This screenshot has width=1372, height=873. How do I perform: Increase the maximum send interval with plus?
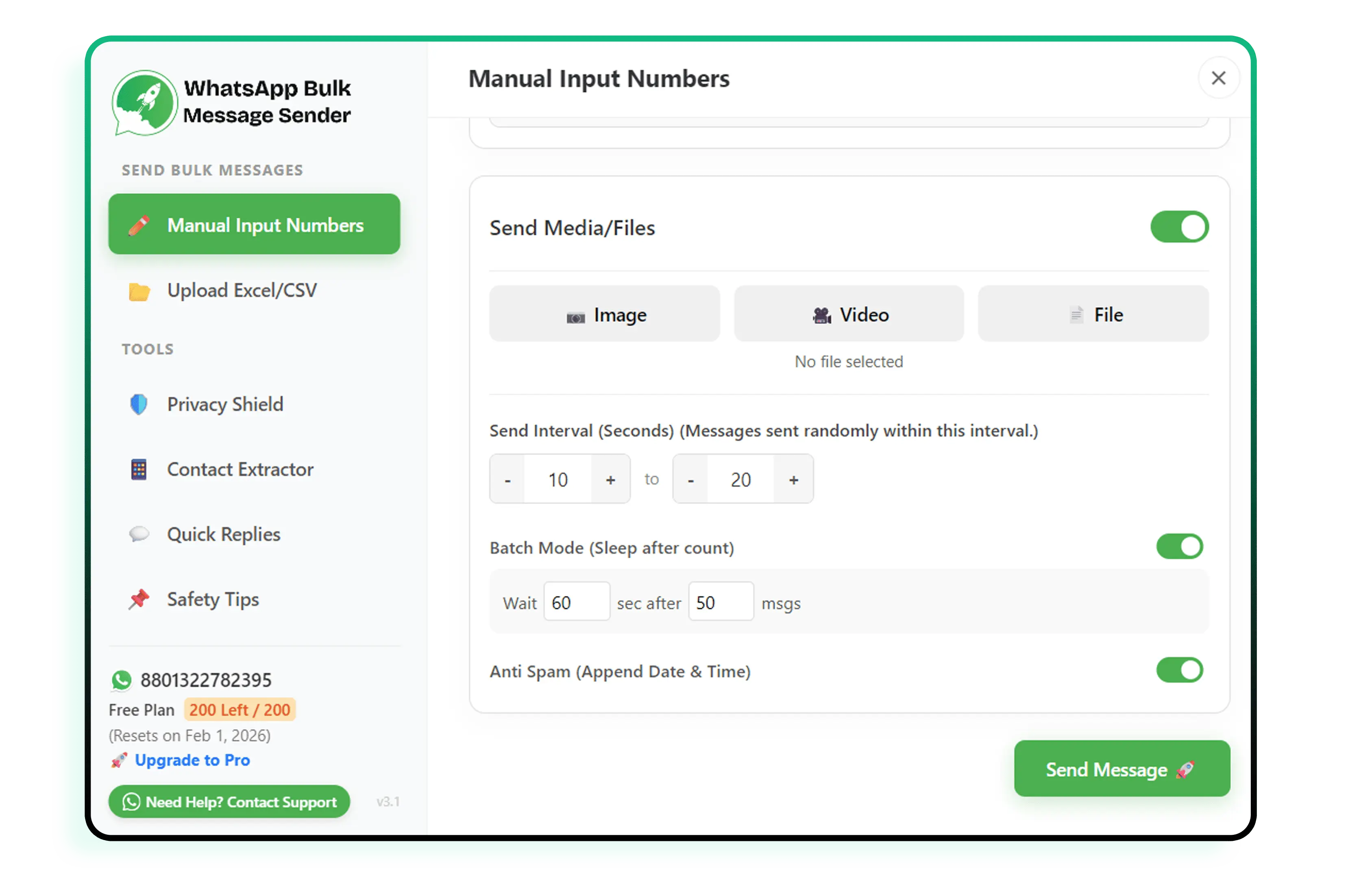click(793, 480)
